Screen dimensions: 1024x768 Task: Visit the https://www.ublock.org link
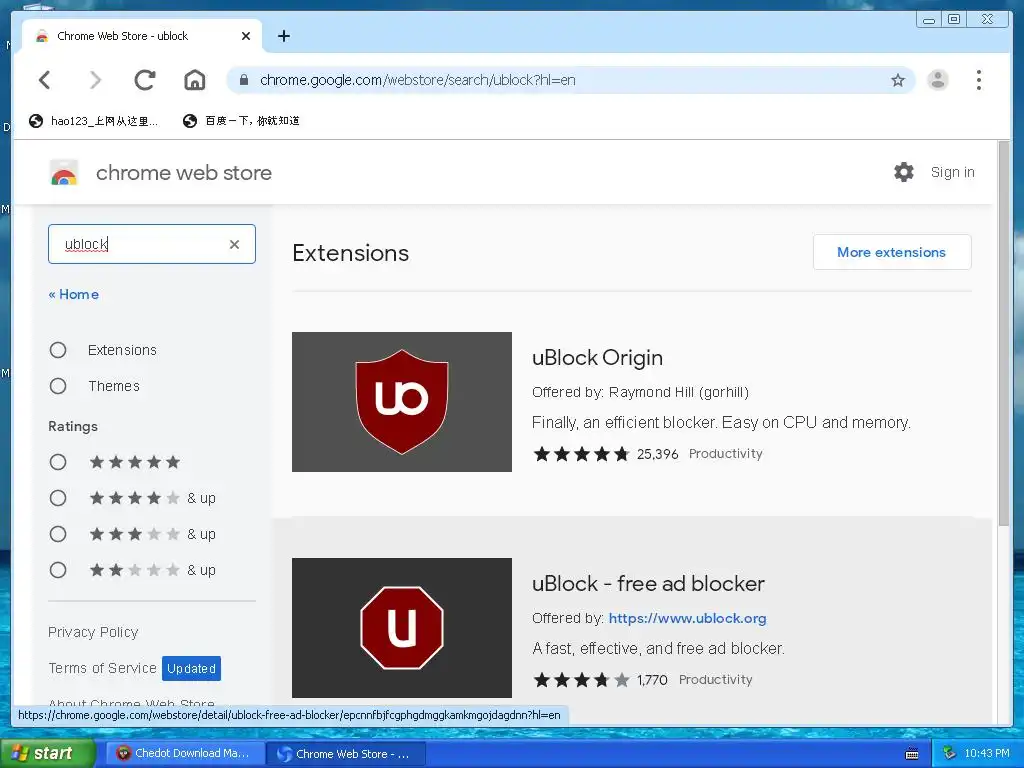pos(687,618)
